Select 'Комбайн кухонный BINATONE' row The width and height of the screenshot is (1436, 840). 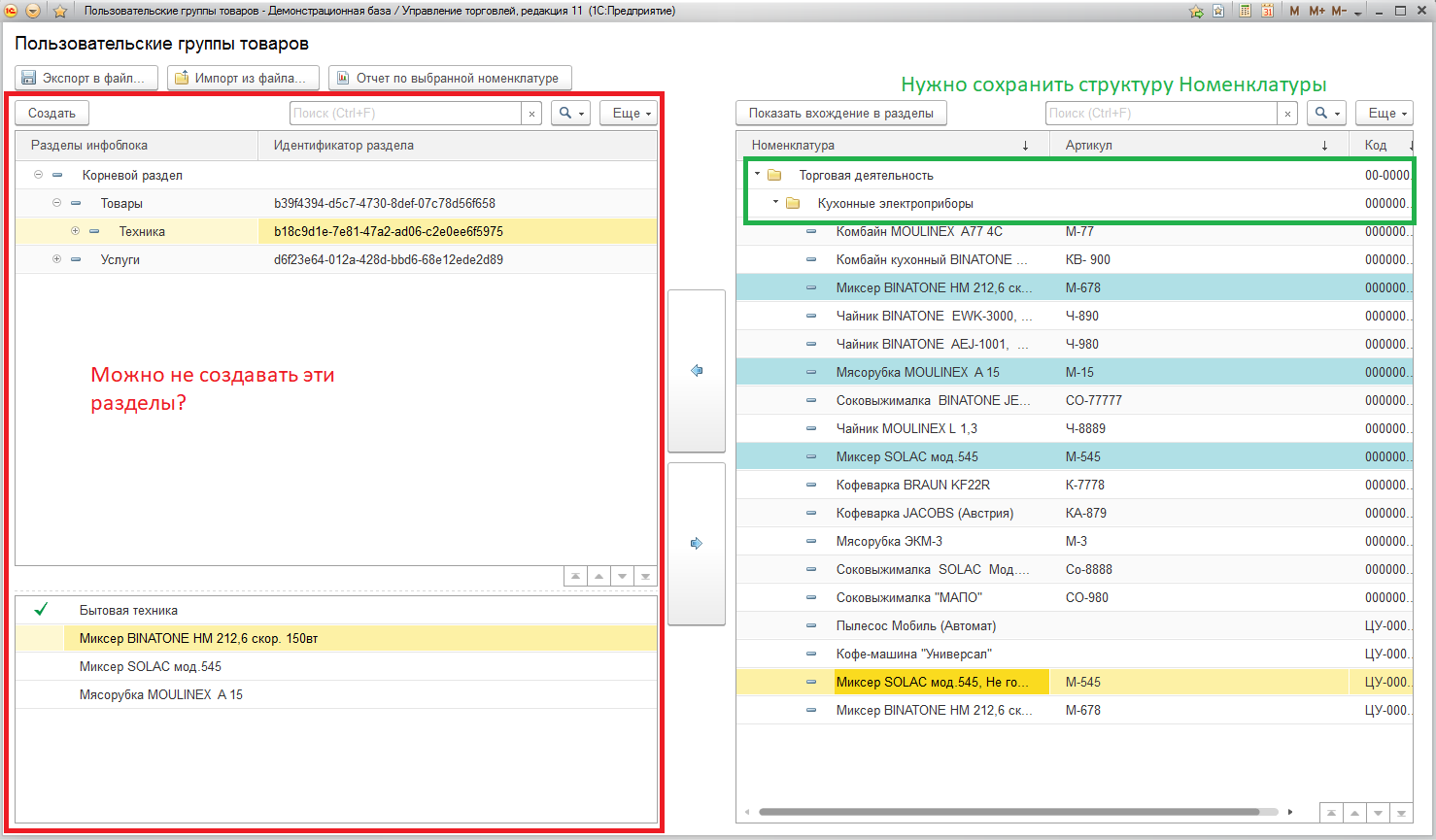pyautogui.click(x=1075, y=259)
